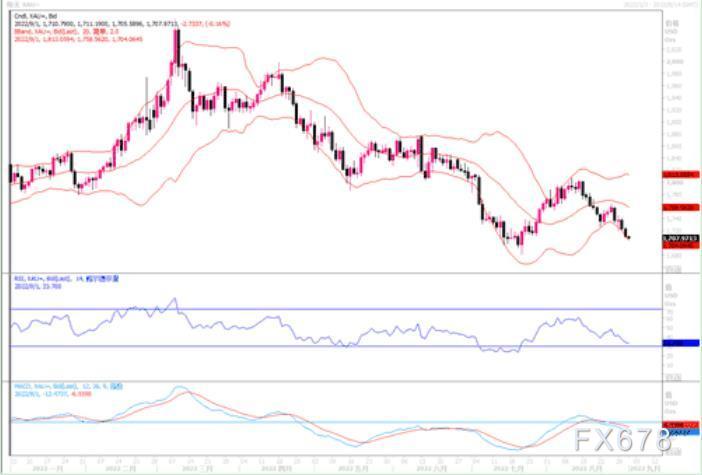Click the RSI line at its highest peak
702x475 pixels.
174,298
